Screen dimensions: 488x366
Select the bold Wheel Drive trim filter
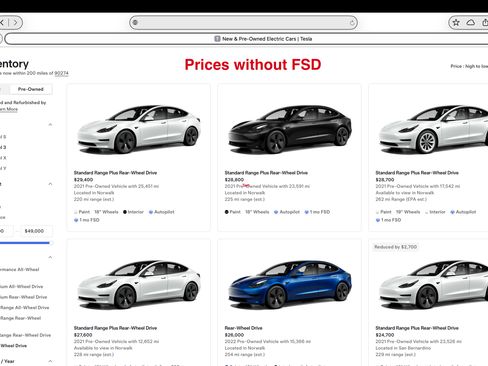tap(13, 346)
